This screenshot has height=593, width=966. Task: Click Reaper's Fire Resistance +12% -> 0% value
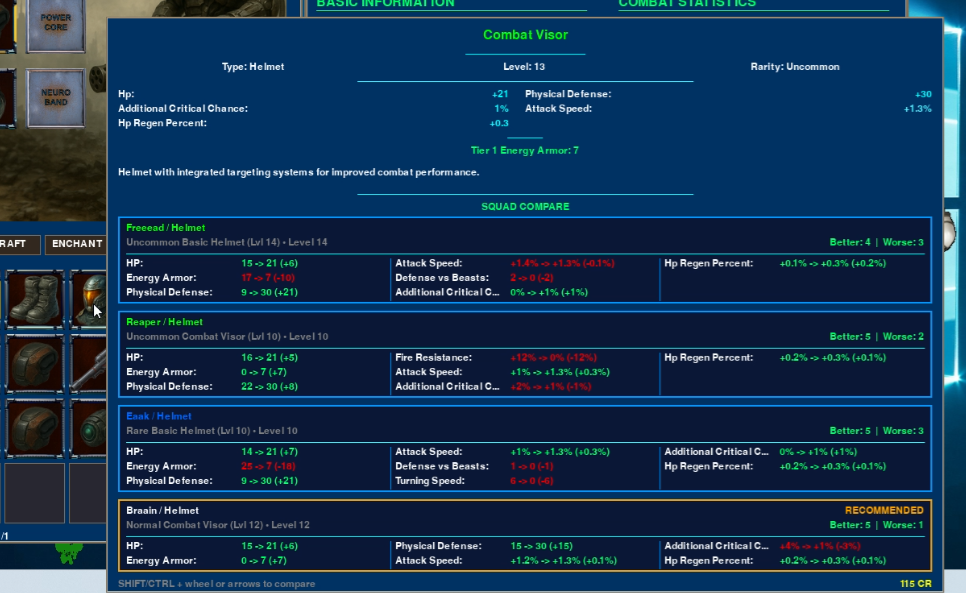point(553,358)
